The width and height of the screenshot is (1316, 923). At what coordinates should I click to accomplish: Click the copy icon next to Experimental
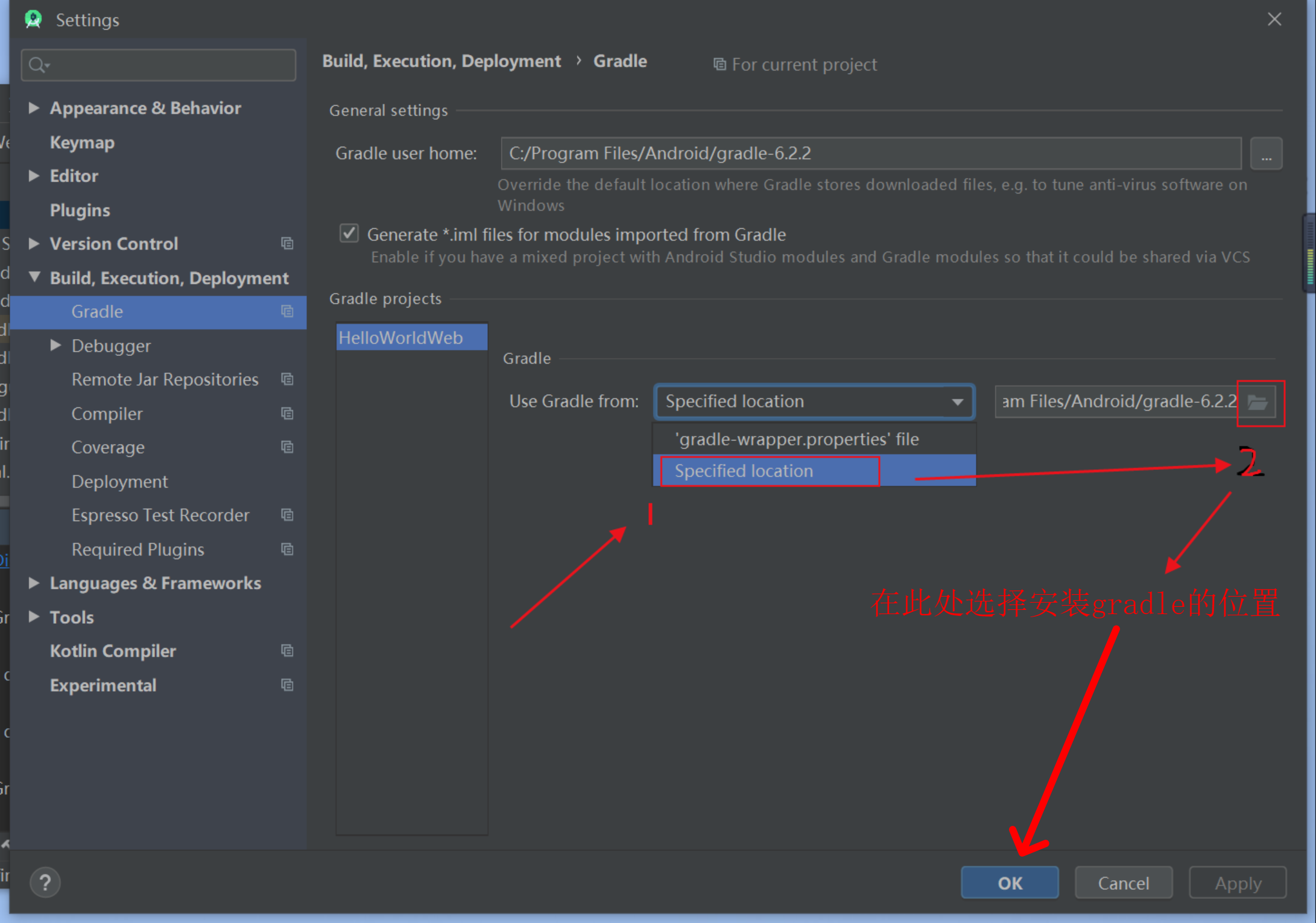tap(287, 685)
